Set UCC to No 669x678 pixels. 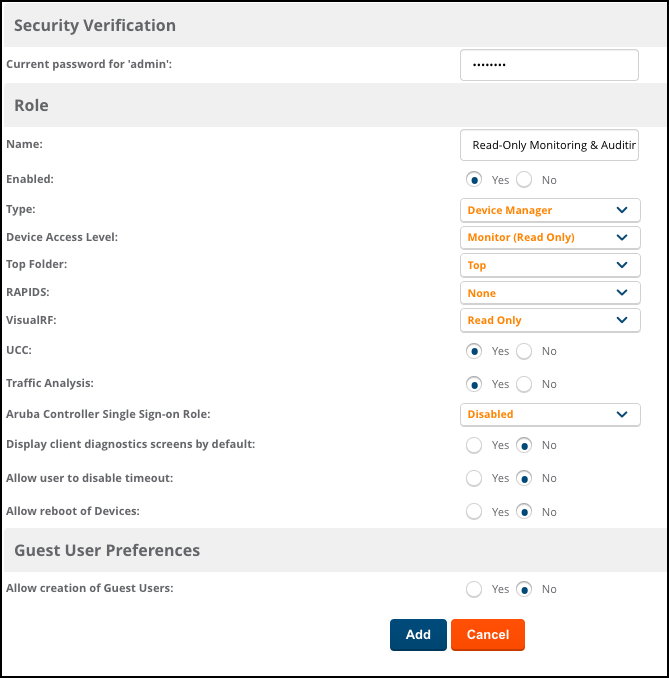click(x=524, y=351)
